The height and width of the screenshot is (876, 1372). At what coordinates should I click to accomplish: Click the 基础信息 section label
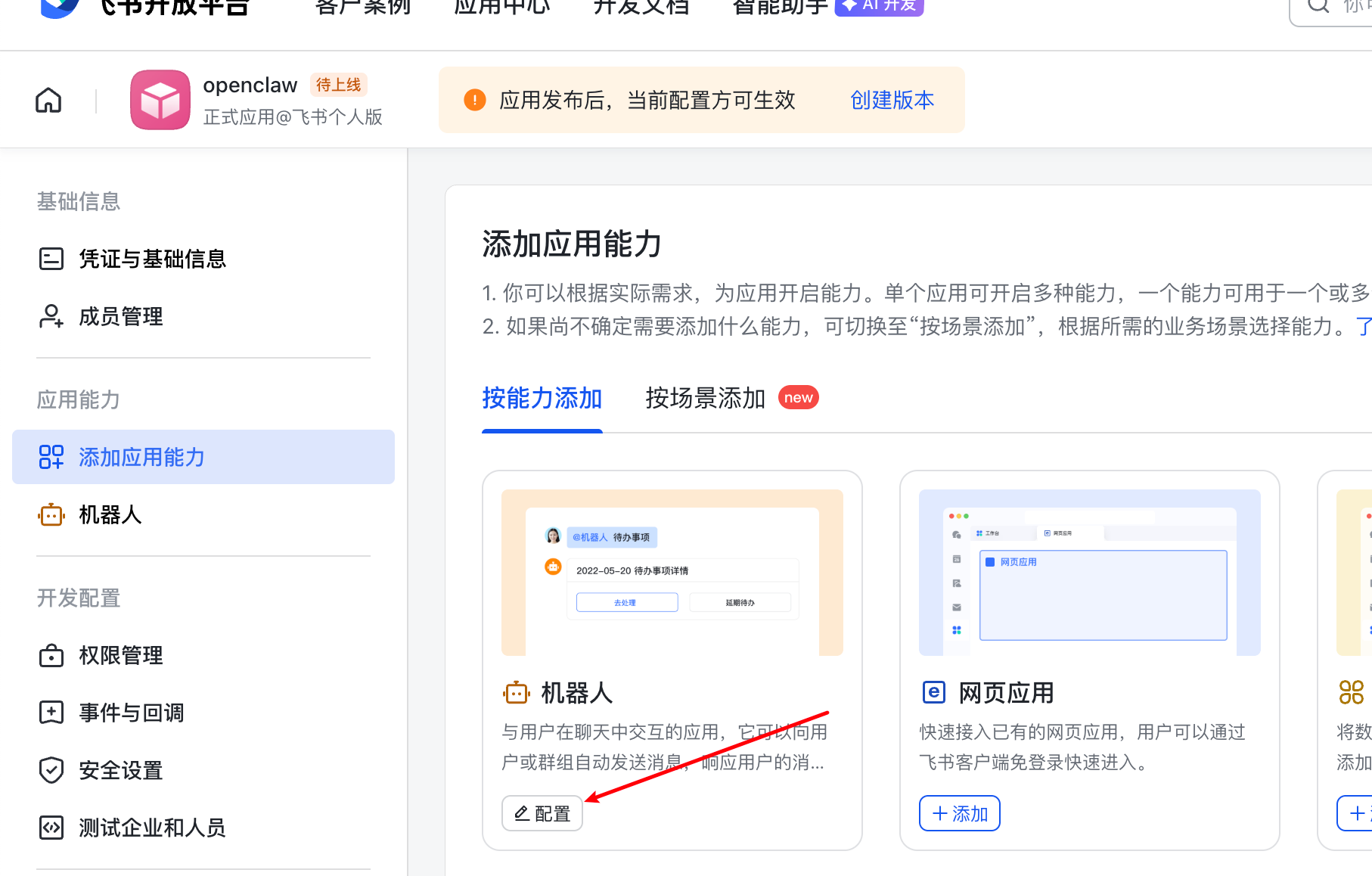tap(79, 201)
